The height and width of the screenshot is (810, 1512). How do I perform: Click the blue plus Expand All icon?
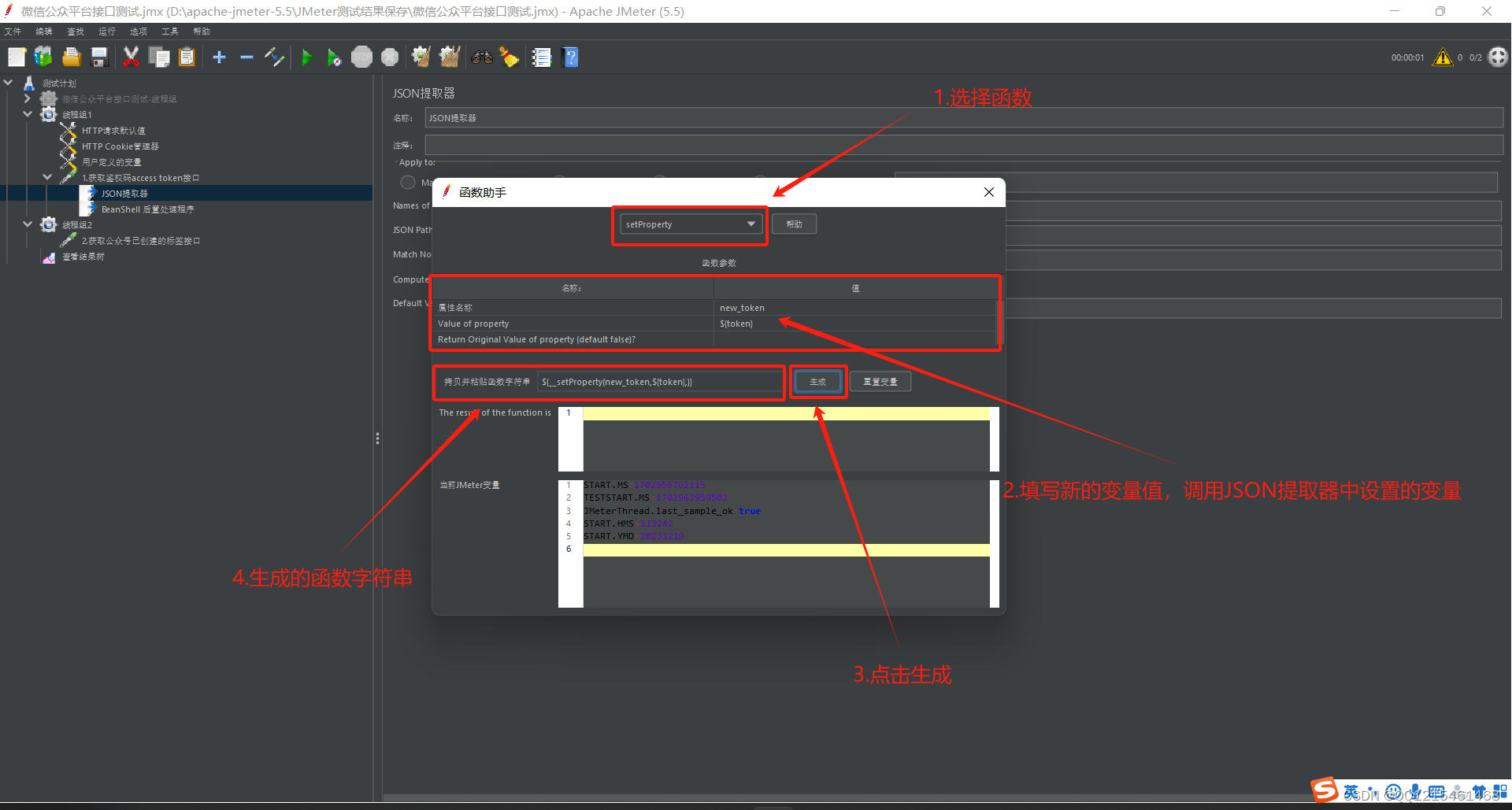219,57
